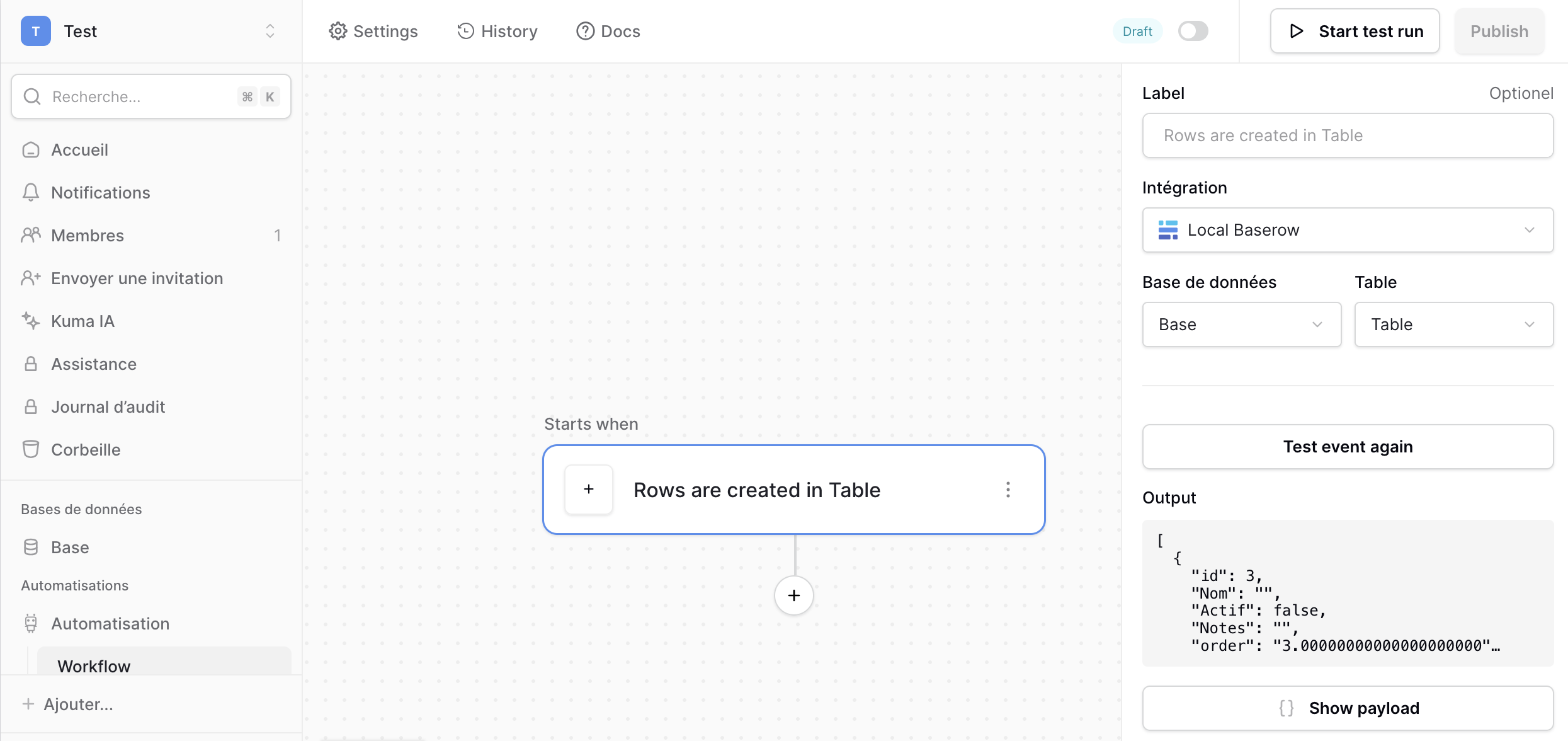Click the Kuma IA sparkle icon
The image size is (1568, 741).
coord(30,321)
